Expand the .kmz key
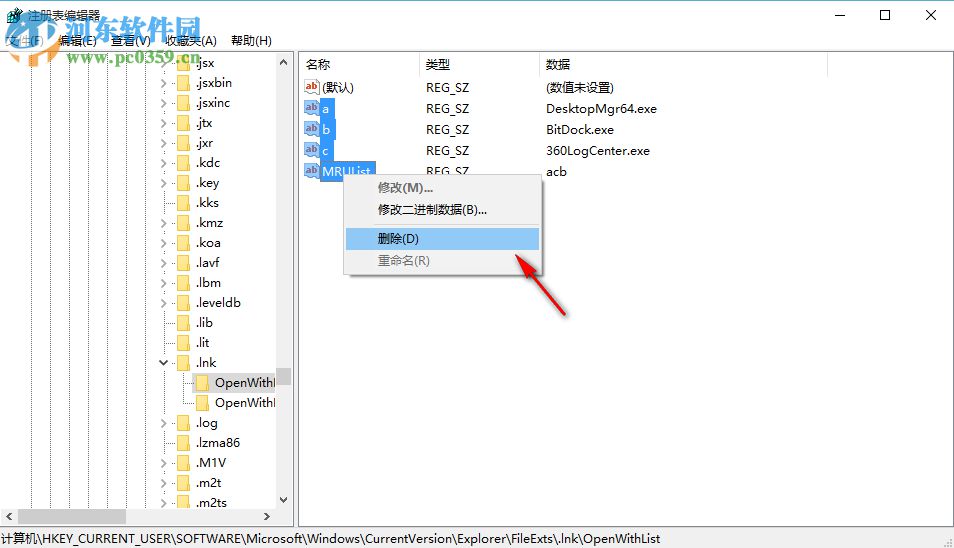954x548 pixels. coord(163,223)
